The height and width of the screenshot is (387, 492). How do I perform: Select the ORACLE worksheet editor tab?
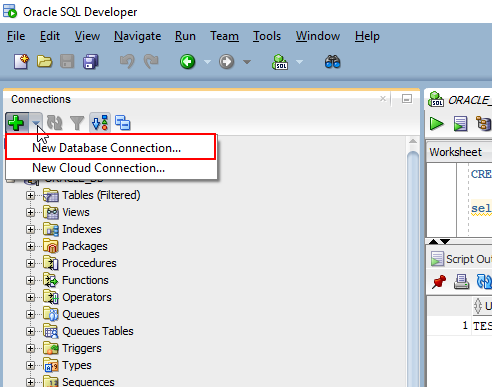tap(460, 100)
